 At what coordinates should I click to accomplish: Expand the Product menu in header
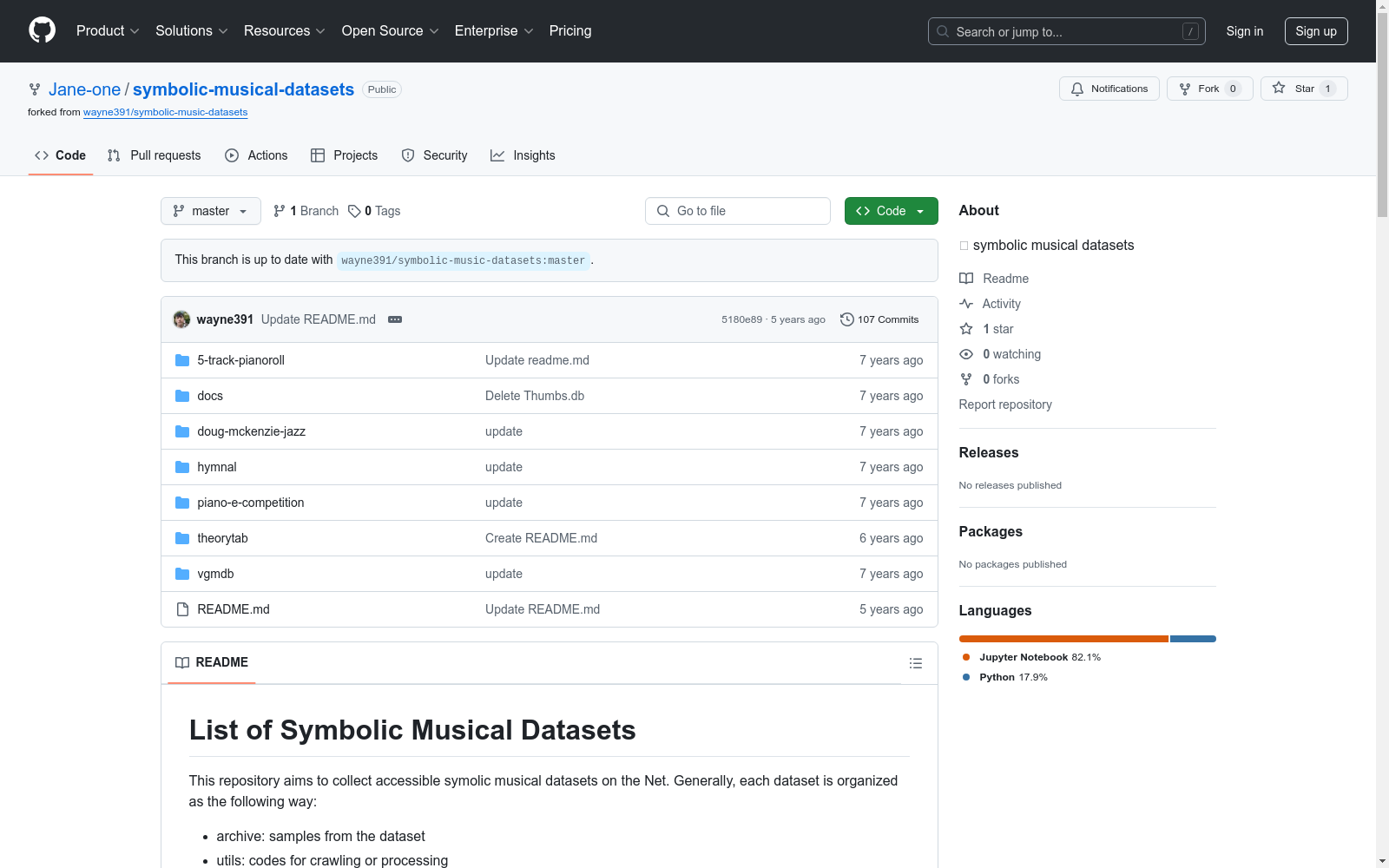pos(108,30)
